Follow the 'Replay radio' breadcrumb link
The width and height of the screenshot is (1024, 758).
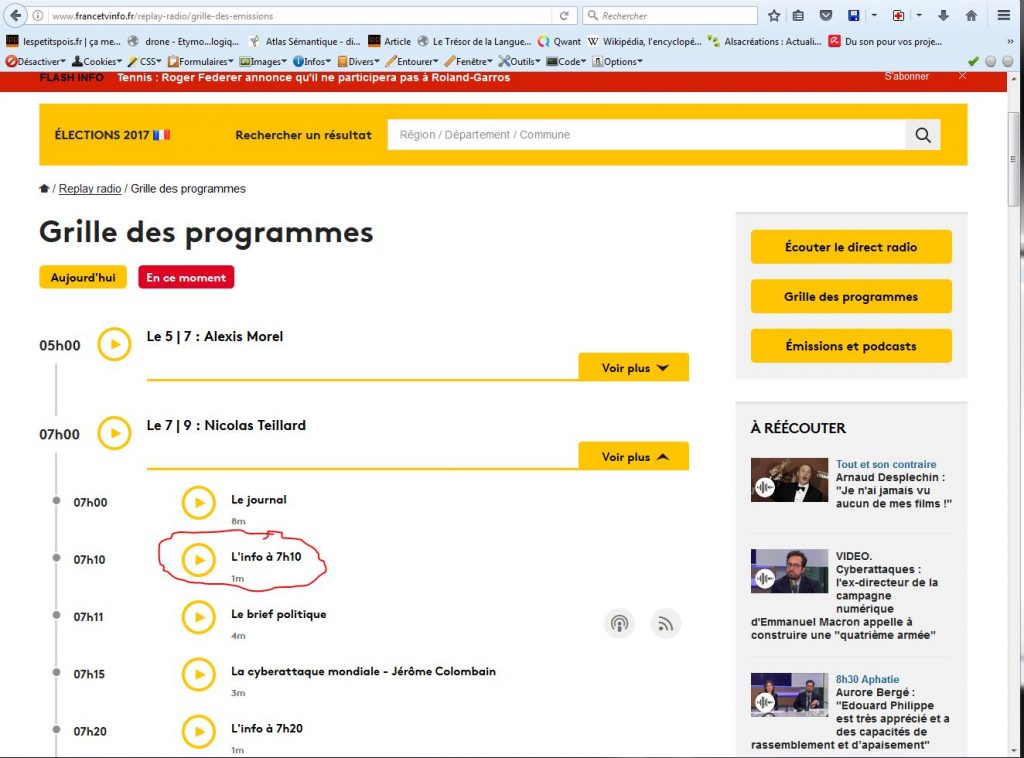[x=90, y=189]
